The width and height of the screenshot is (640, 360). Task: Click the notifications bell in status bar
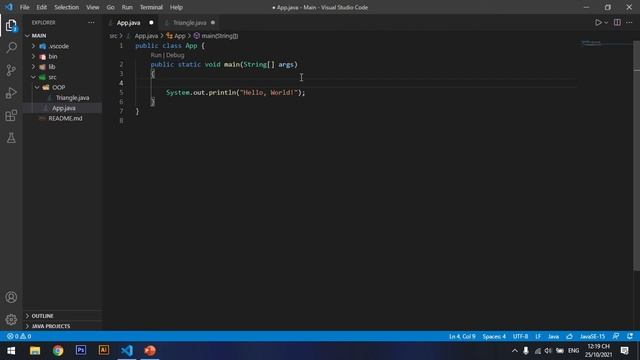point(630,336)
